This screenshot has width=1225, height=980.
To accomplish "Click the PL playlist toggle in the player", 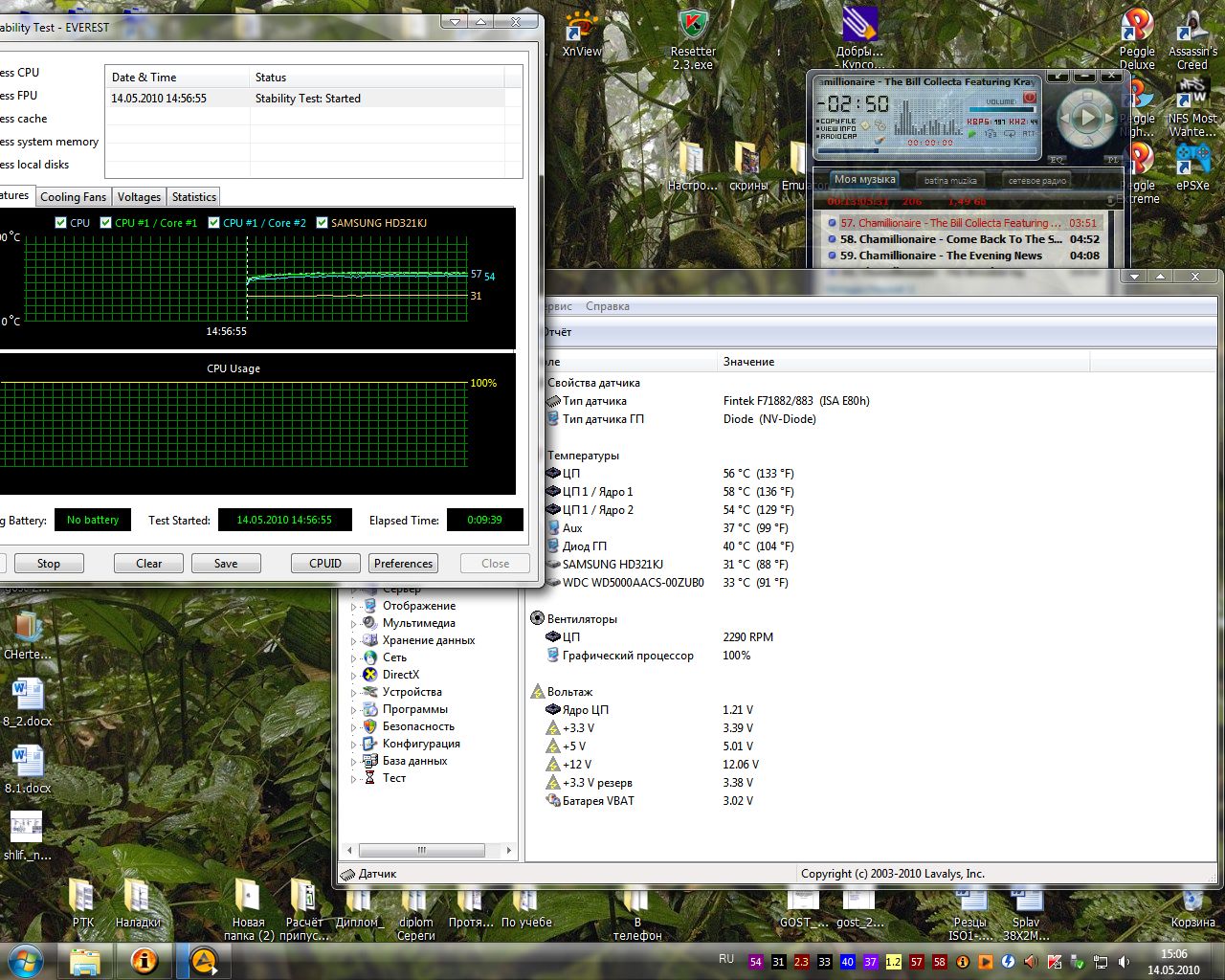I will point(1112,160).
